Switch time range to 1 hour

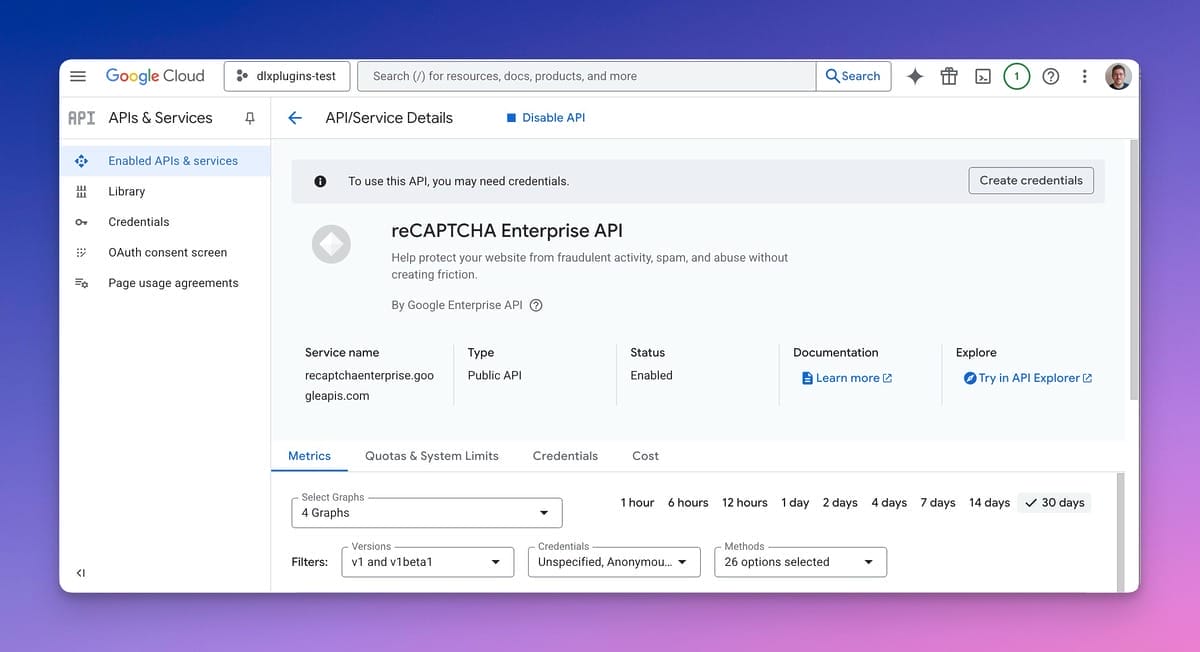(637, 502)
